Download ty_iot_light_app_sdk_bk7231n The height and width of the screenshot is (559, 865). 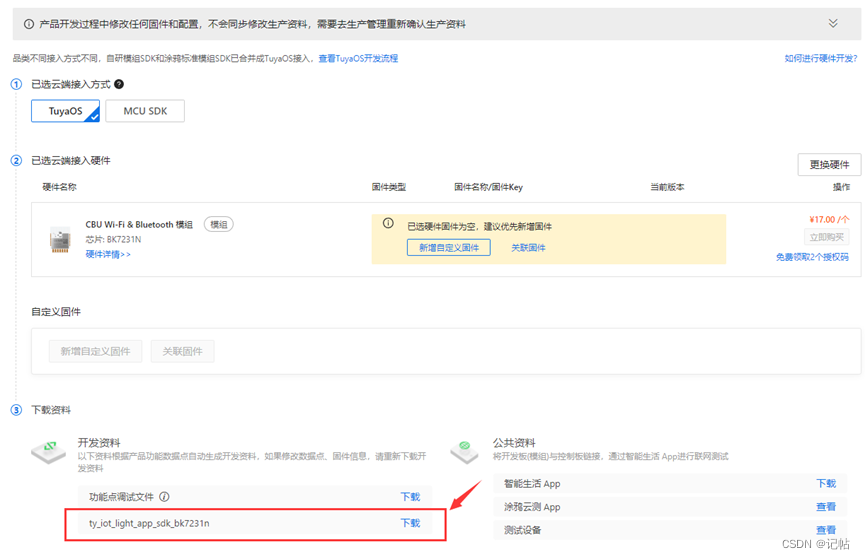[410, 523]
